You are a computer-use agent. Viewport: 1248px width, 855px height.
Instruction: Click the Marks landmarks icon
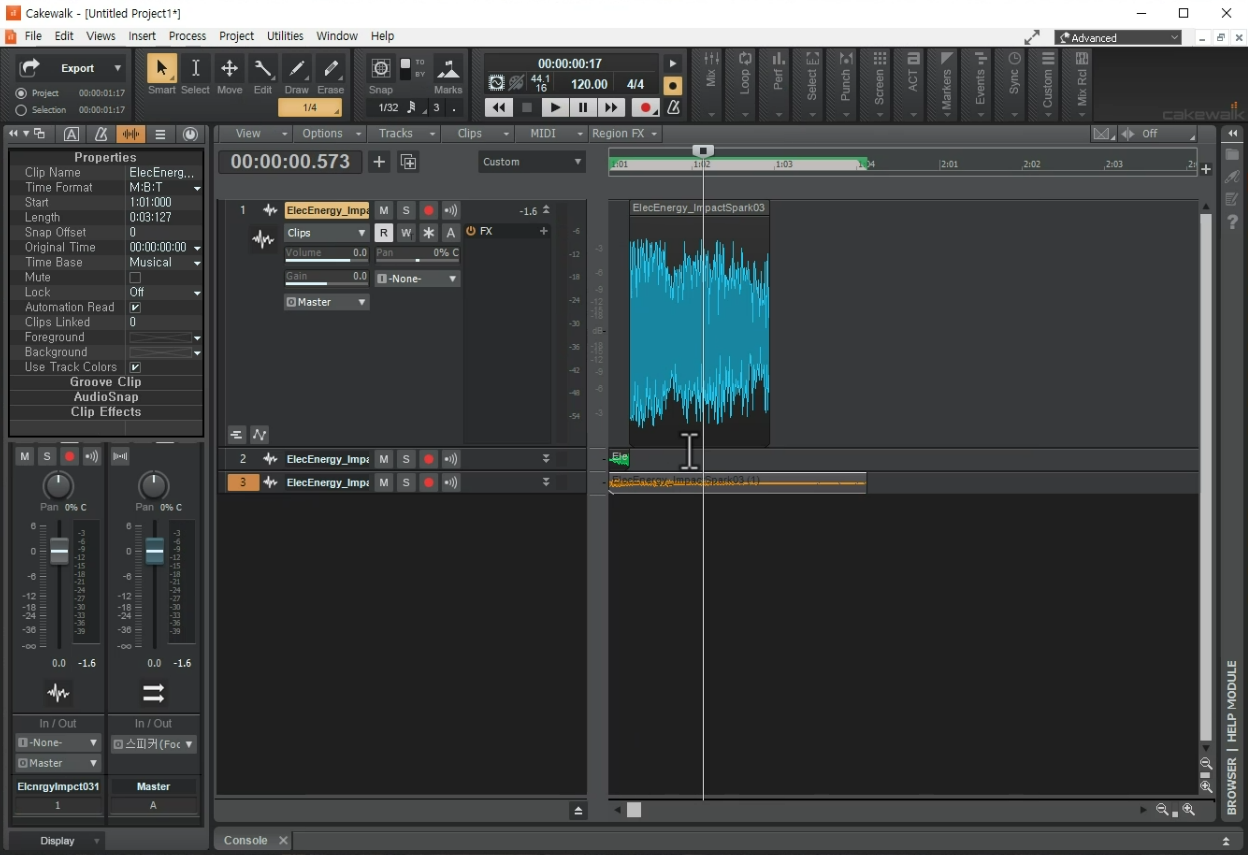[x=448, y=69]
